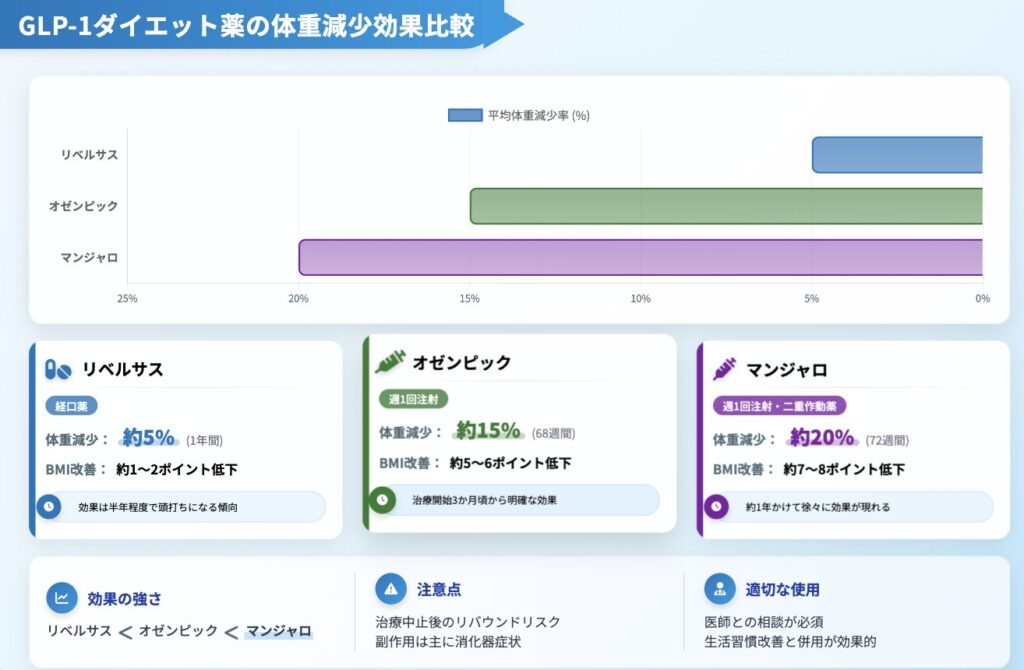Click the 約20% weight loss value
1024x670 pixels.
click(822, 437)
